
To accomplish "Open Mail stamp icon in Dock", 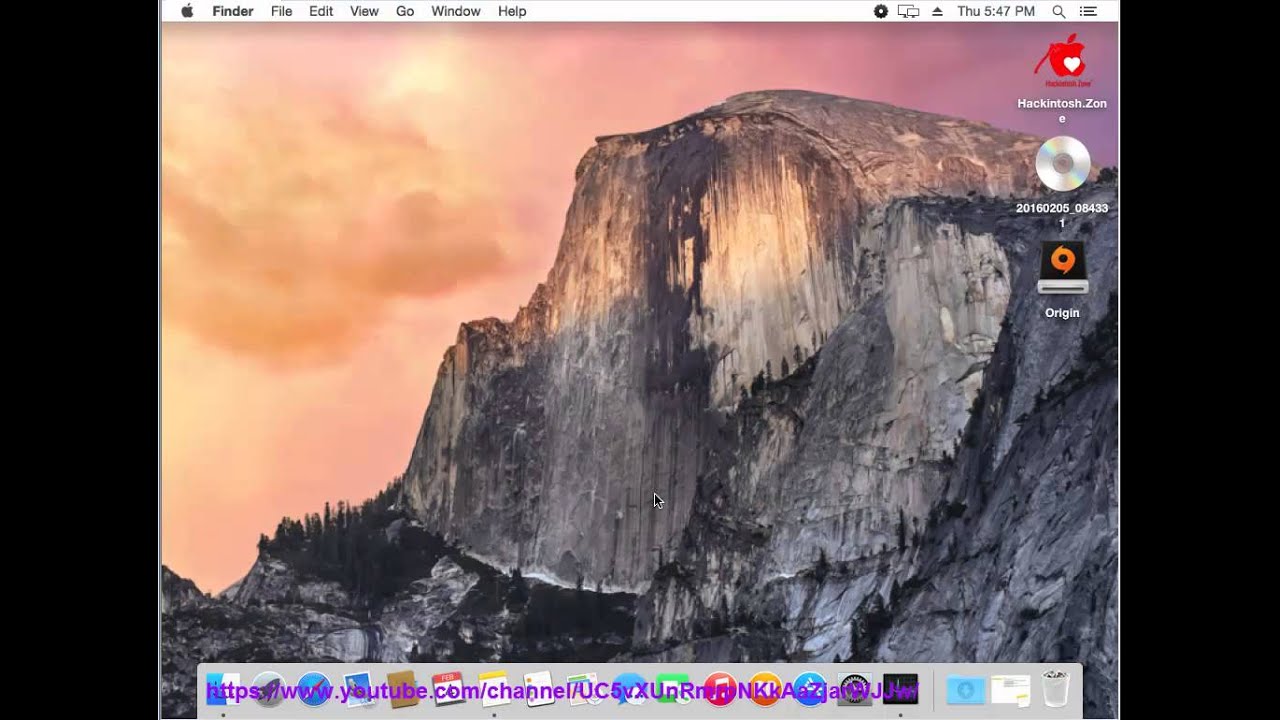I will pyautogui.click(x=358, y=689).
